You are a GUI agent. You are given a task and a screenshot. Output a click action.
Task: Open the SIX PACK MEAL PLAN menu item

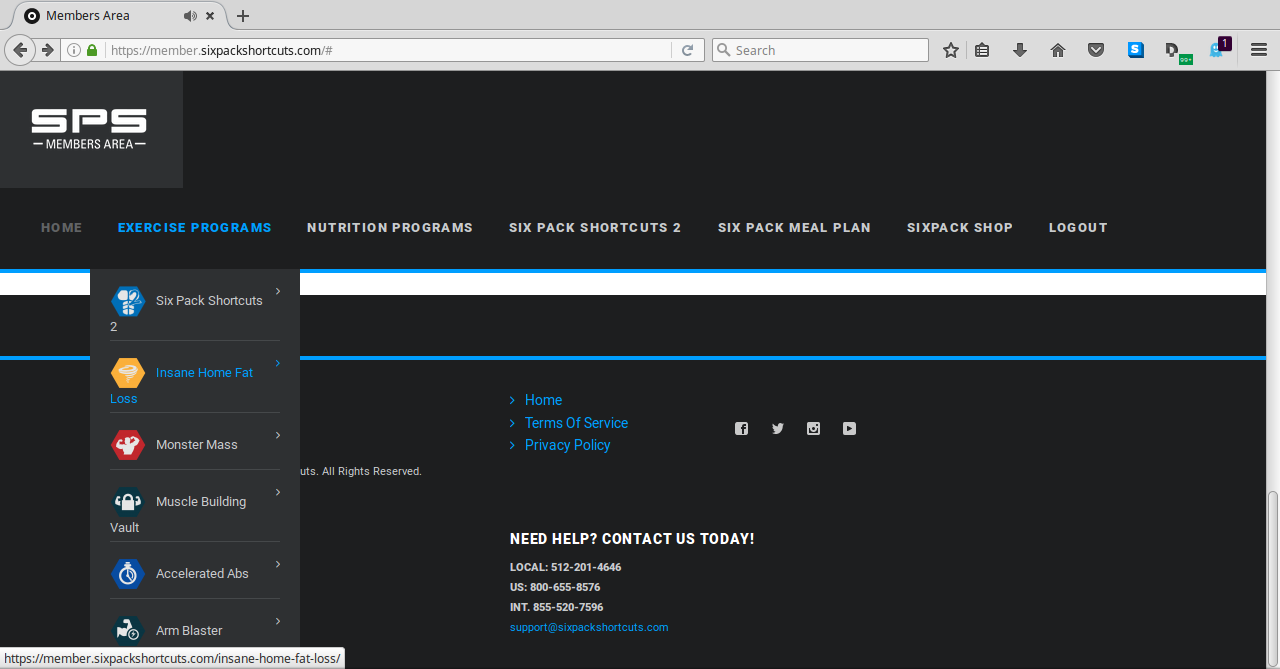pyautogui.click(x=794, y=228)
